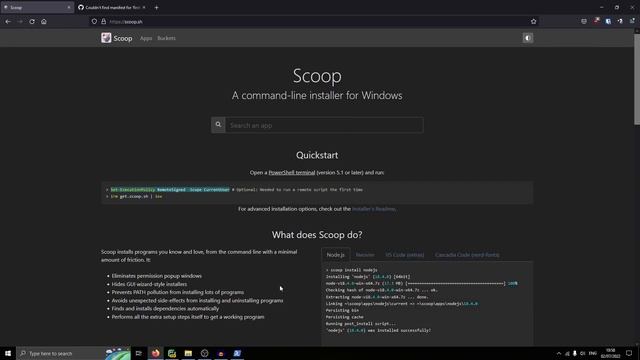640x360 pixels.
Task: Reload the page with refresh icon
Action: click(x=32, y=22)
